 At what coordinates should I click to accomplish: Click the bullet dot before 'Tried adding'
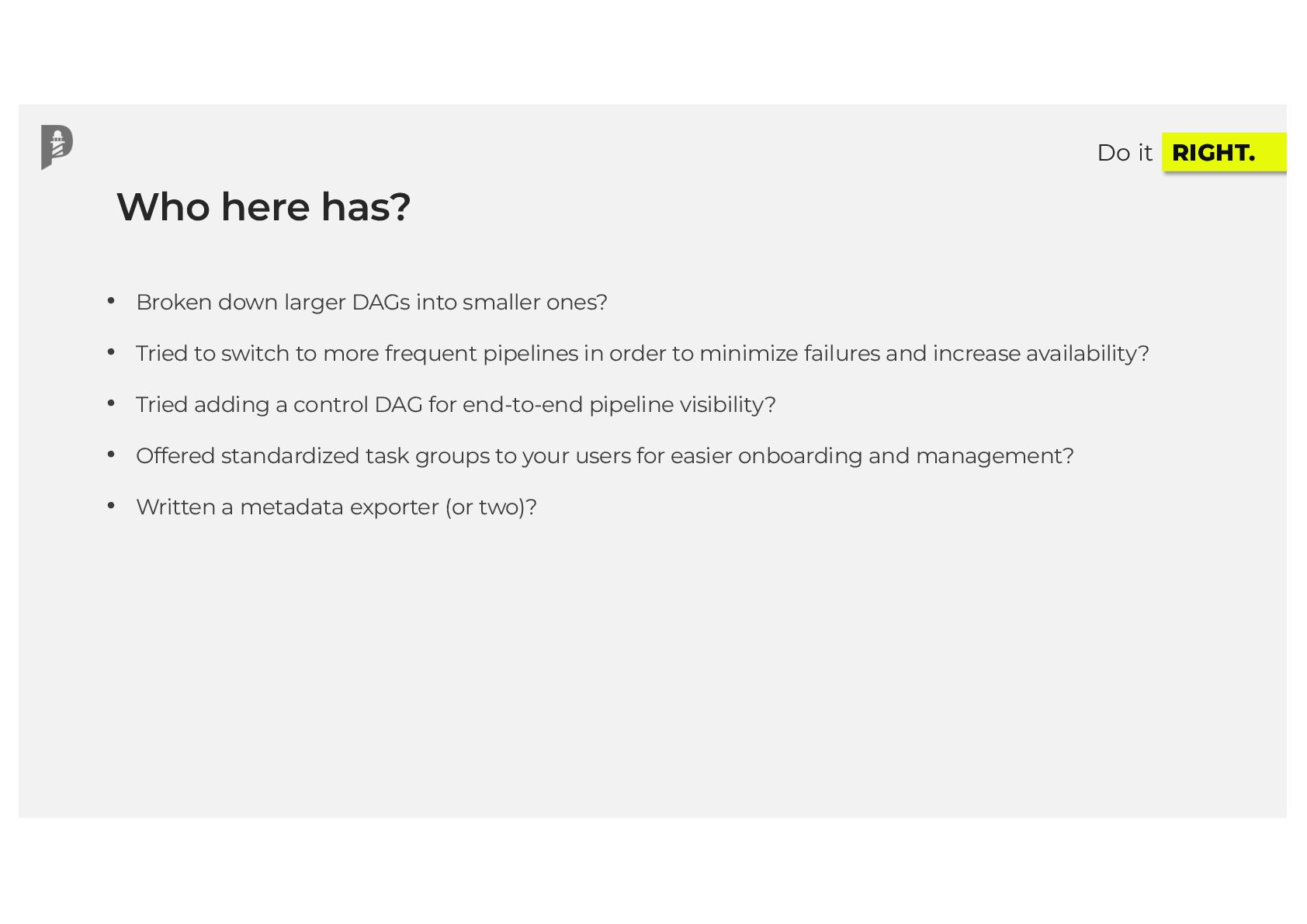[111, 403]
